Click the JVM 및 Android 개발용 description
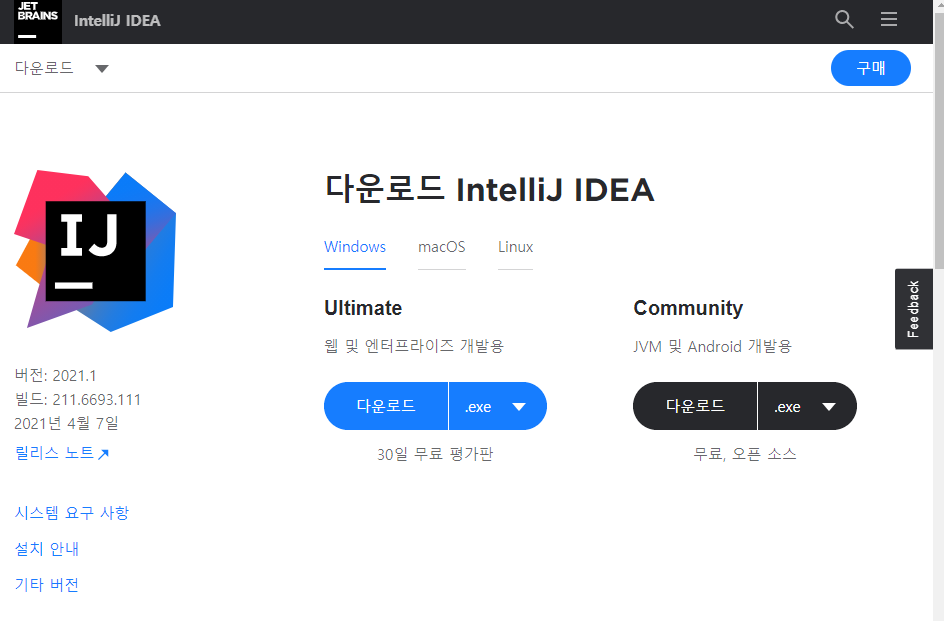The width and height of the screenshot is (944, 621). pos(712,346)
